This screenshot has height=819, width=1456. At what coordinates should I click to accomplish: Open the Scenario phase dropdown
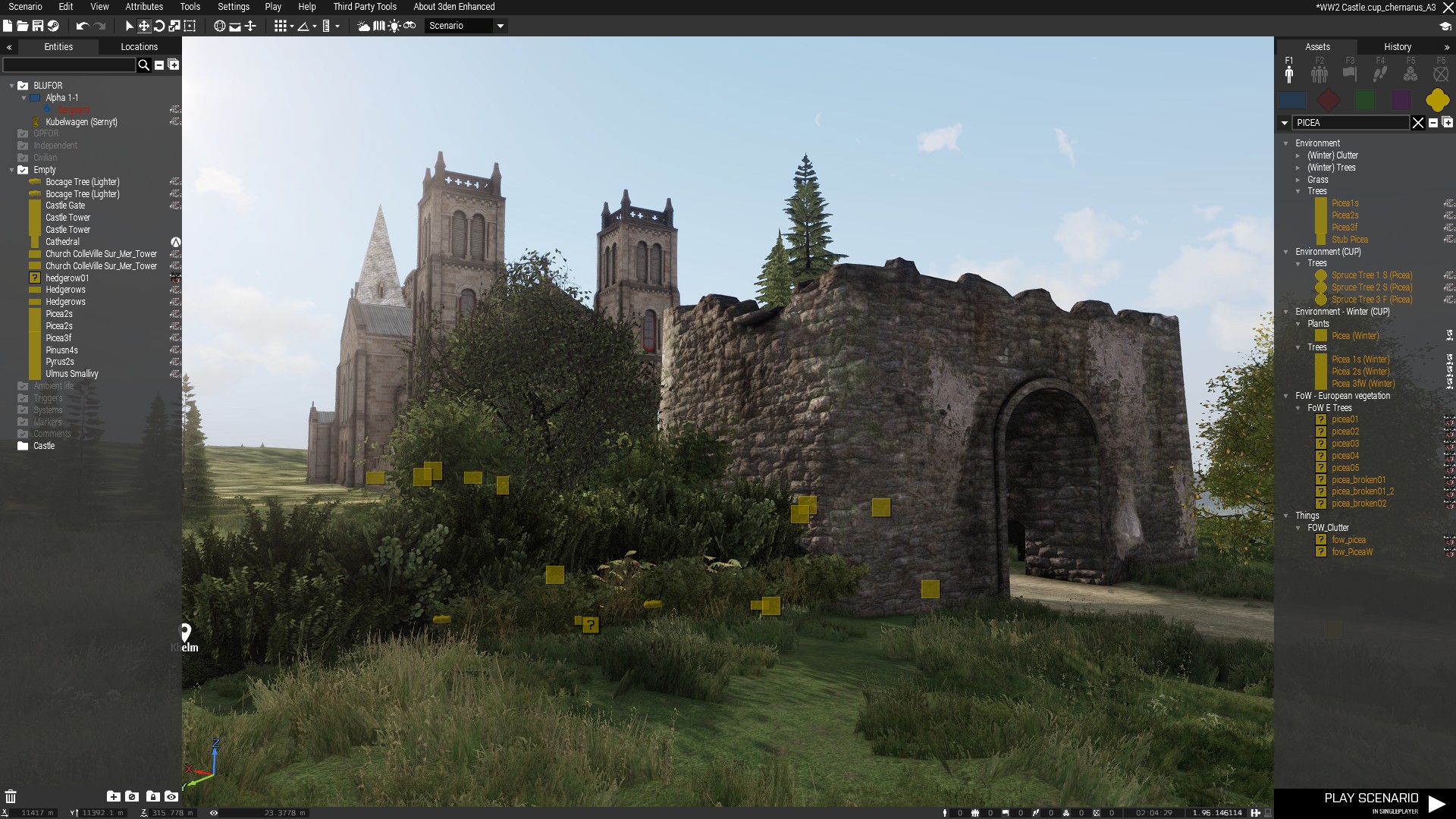point(465,26)
